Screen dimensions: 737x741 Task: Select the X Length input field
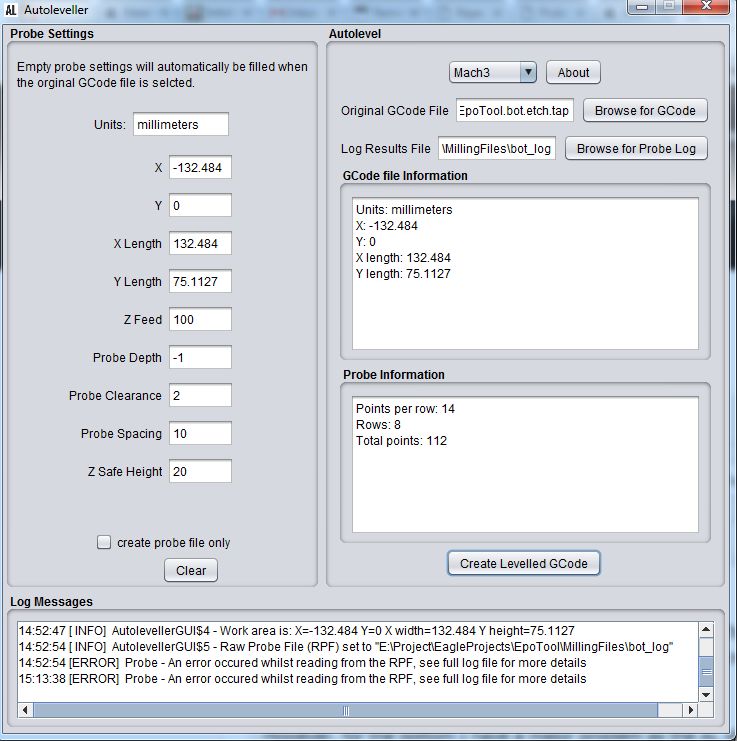pos(200,244)
